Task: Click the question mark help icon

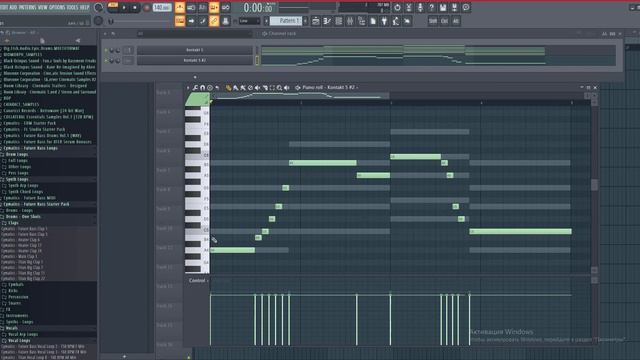Action: 431,7
